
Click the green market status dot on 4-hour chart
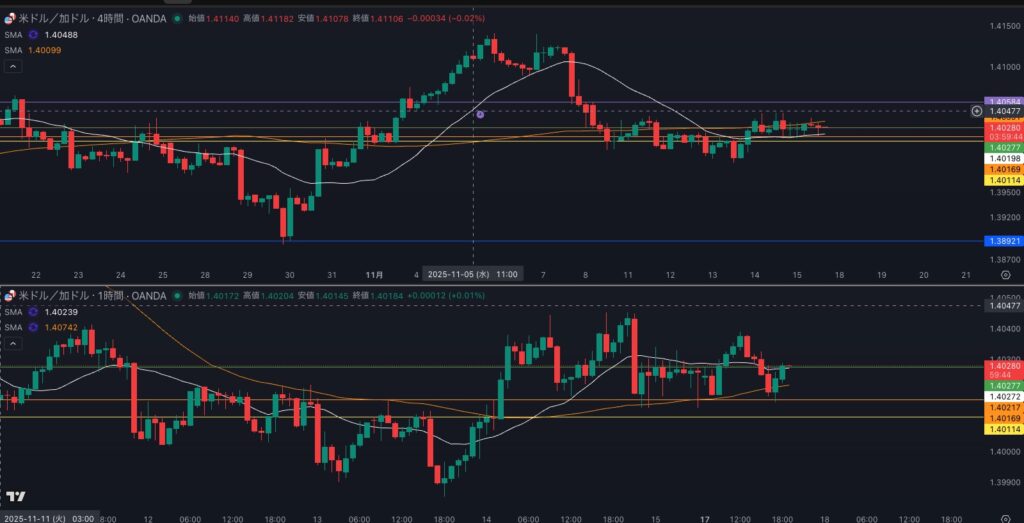click(x=177, y=18)
